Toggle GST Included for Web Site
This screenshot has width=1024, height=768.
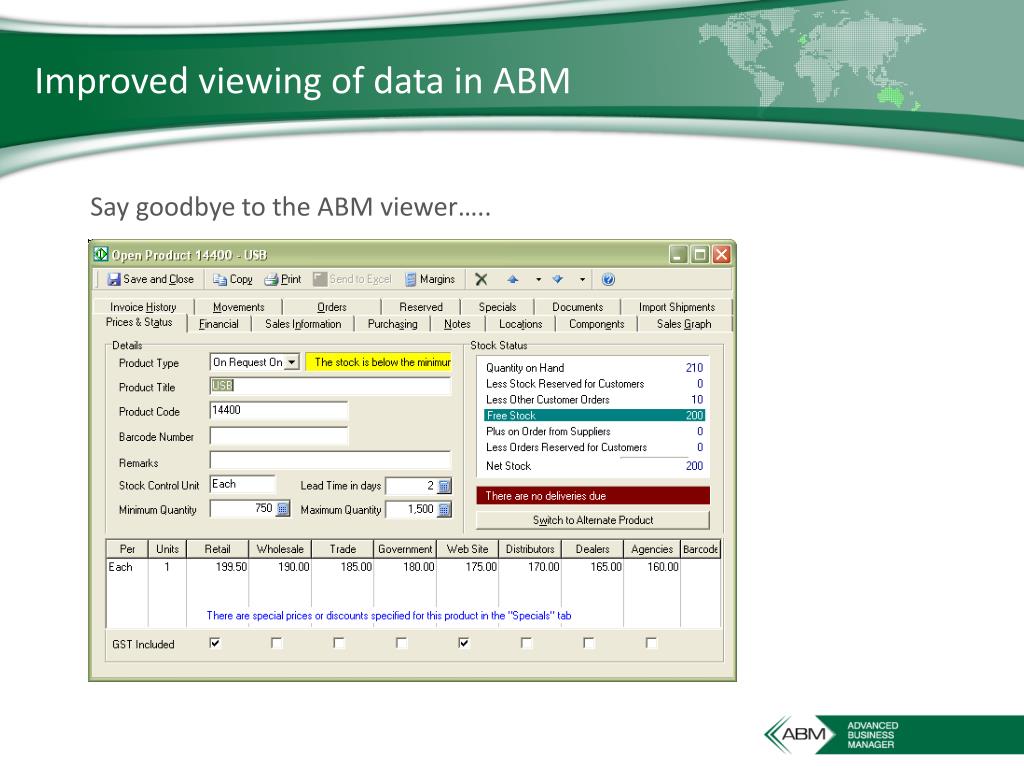point(464,643)
